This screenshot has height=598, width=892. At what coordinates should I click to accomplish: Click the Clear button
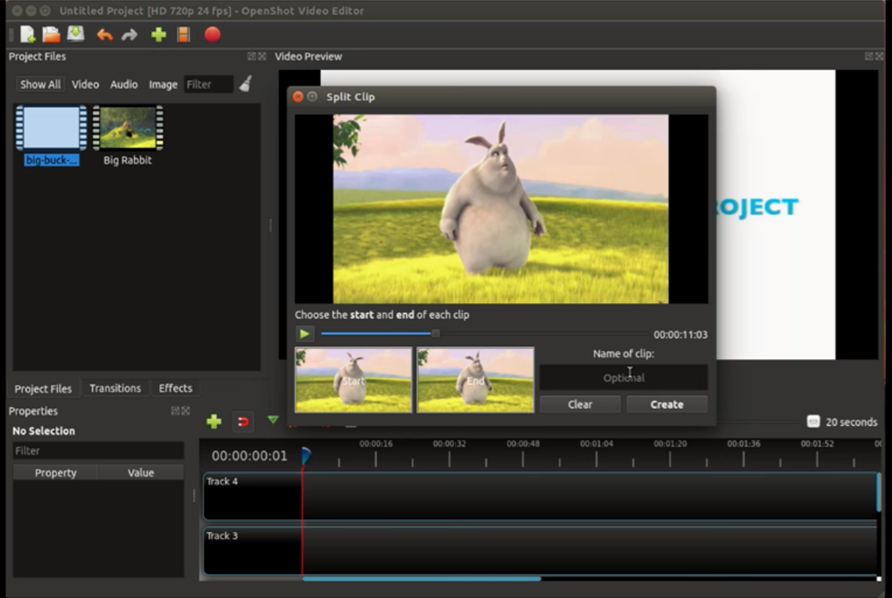coord(580,405)
